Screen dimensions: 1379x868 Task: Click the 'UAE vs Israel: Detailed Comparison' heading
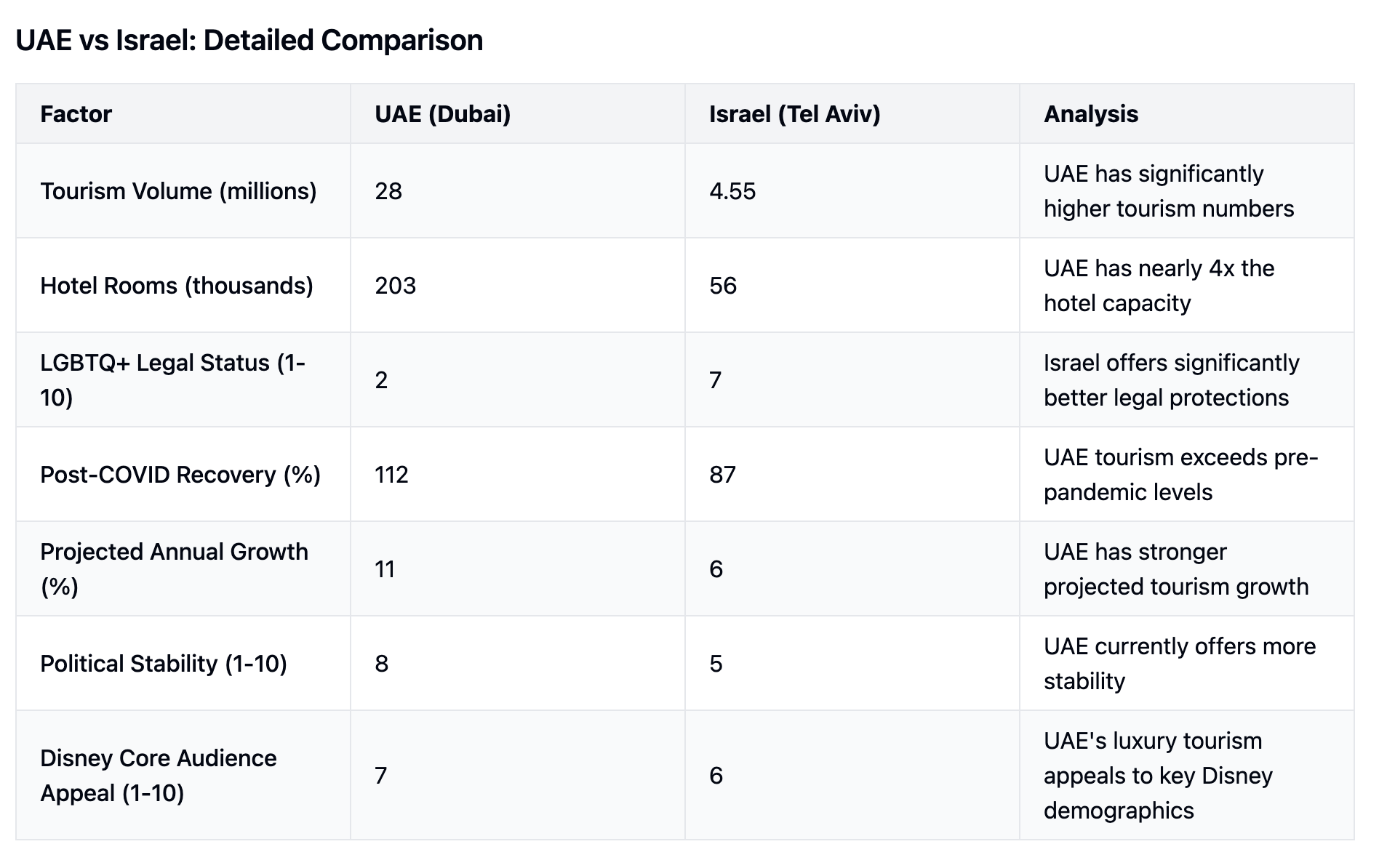[249, 41]
